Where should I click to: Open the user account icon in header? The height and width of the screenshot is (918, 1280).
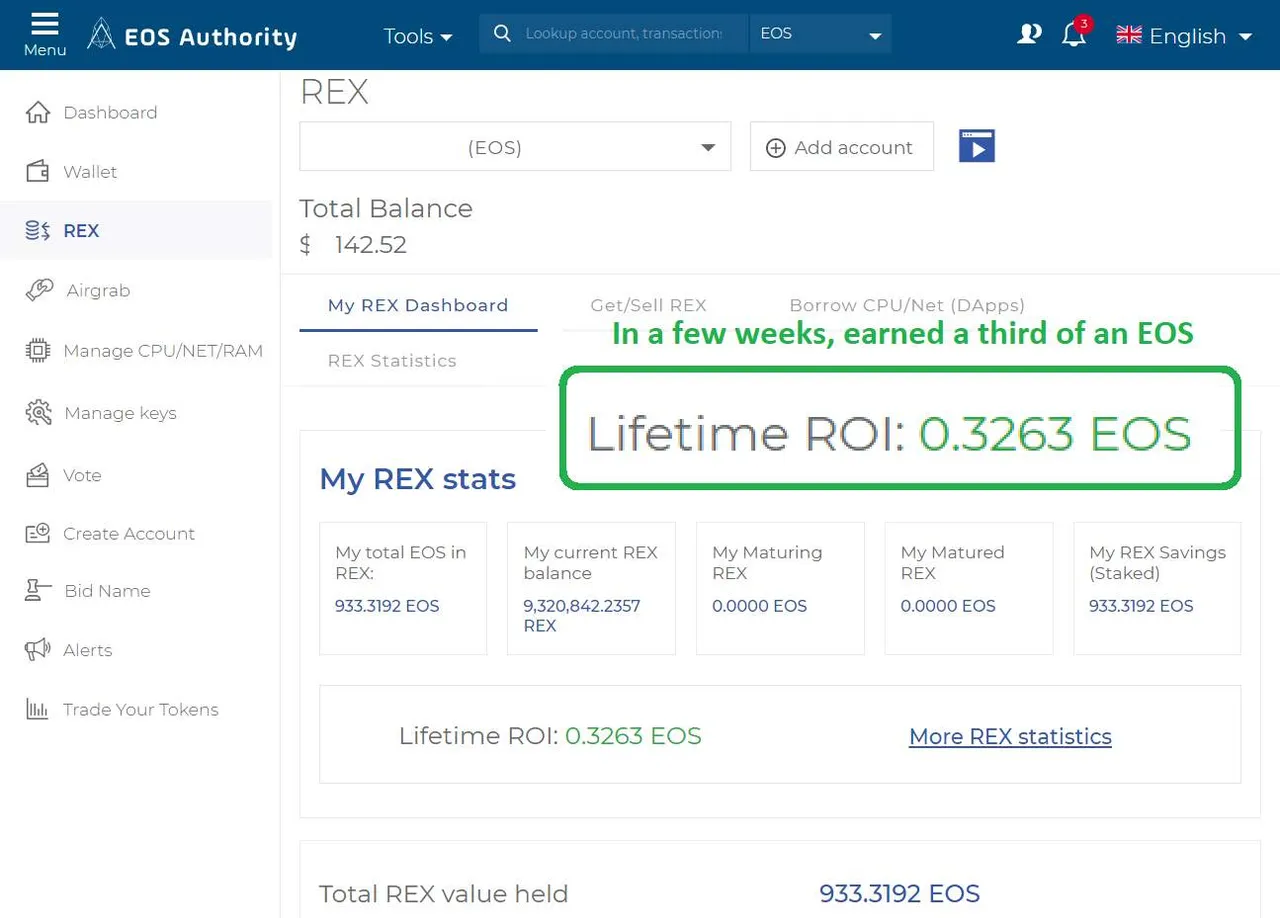[1028, 35]
